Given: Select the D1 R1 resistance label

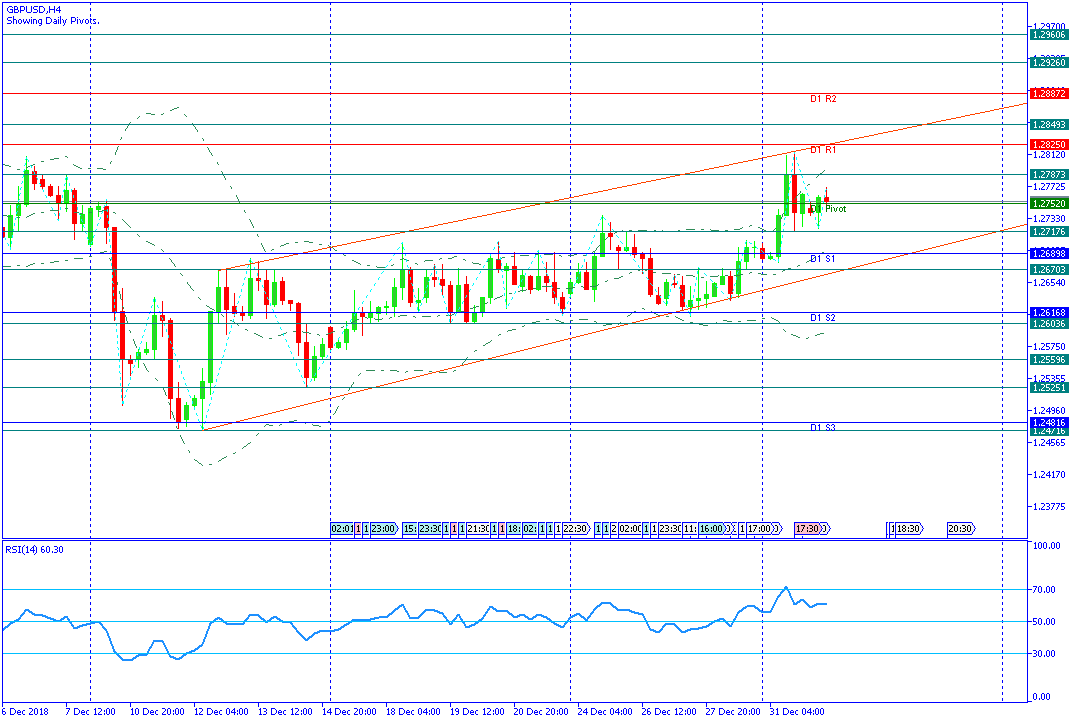Looking at the screenshot, I should [x=823, y=150].
